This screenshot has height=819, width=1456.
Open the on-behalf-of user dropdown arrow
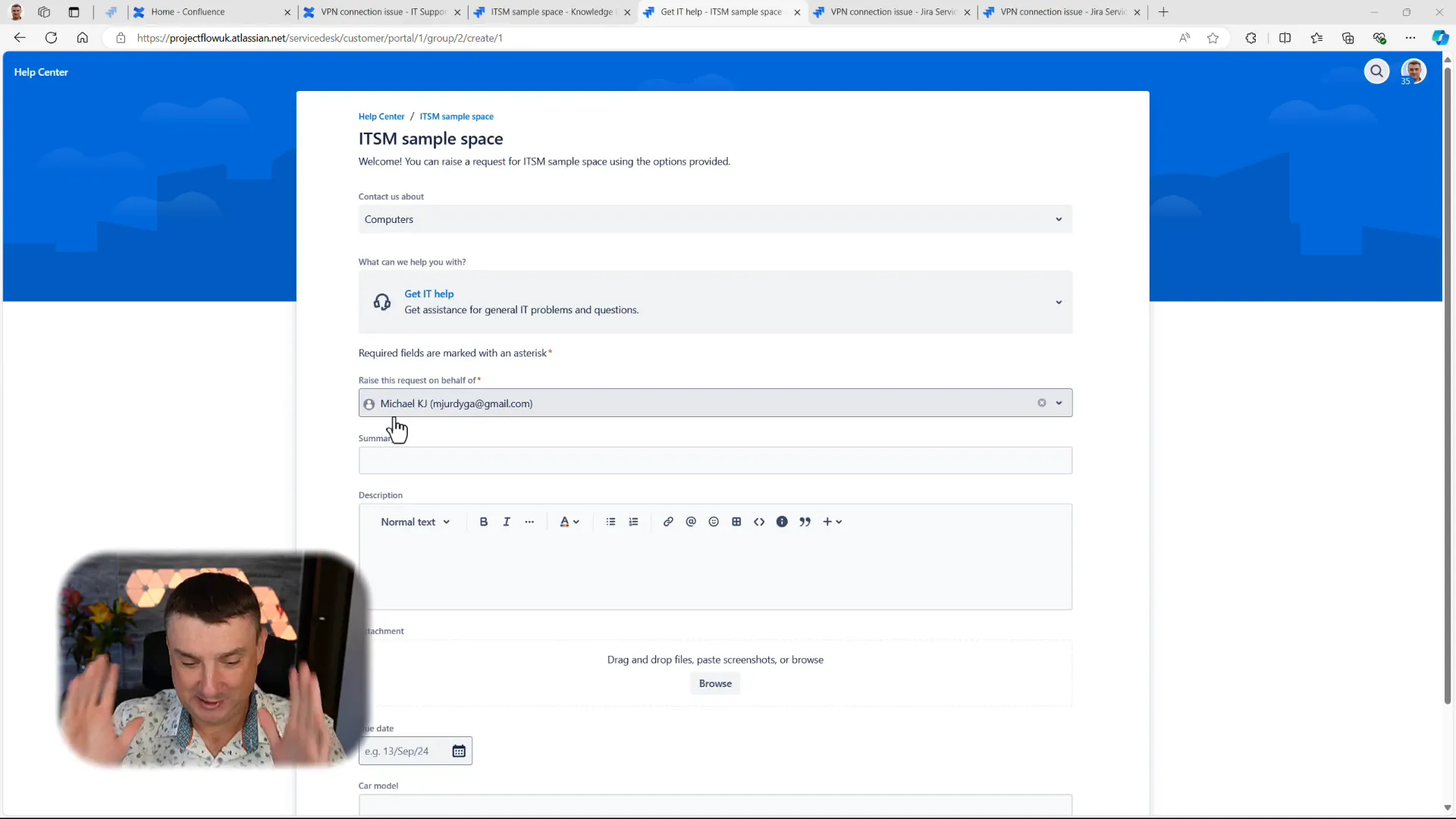tap(1059, 403)
